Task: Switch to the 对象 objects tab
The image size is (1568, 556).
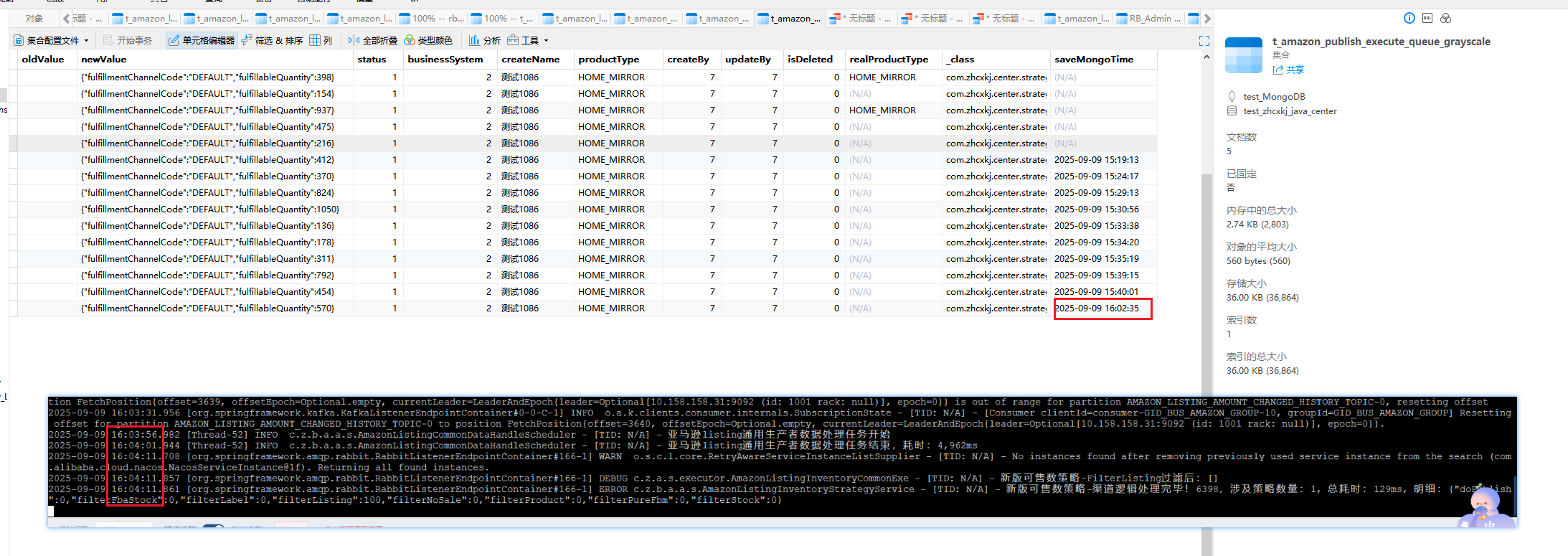Action: [x=34, y=19]
